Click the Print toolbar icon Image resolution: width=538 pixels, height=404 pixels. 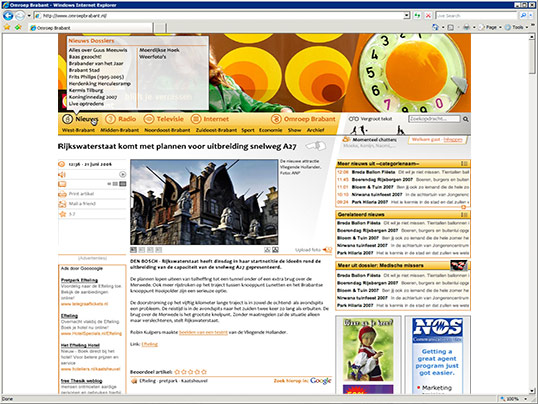point(467,27)
